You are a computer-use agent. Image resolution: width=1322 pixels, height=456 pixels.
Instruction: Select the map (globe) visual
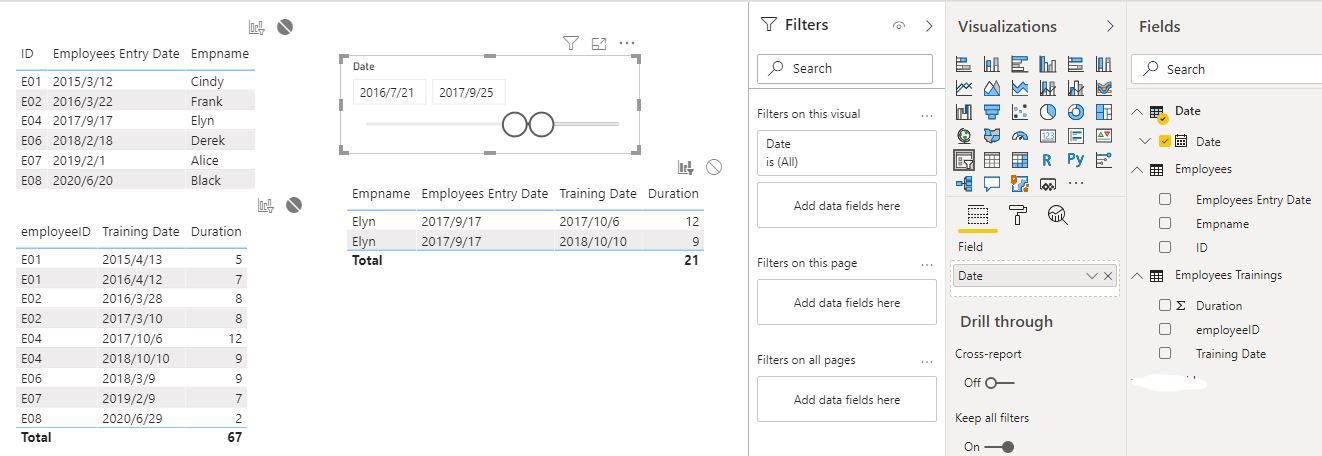tap(964, 136)
